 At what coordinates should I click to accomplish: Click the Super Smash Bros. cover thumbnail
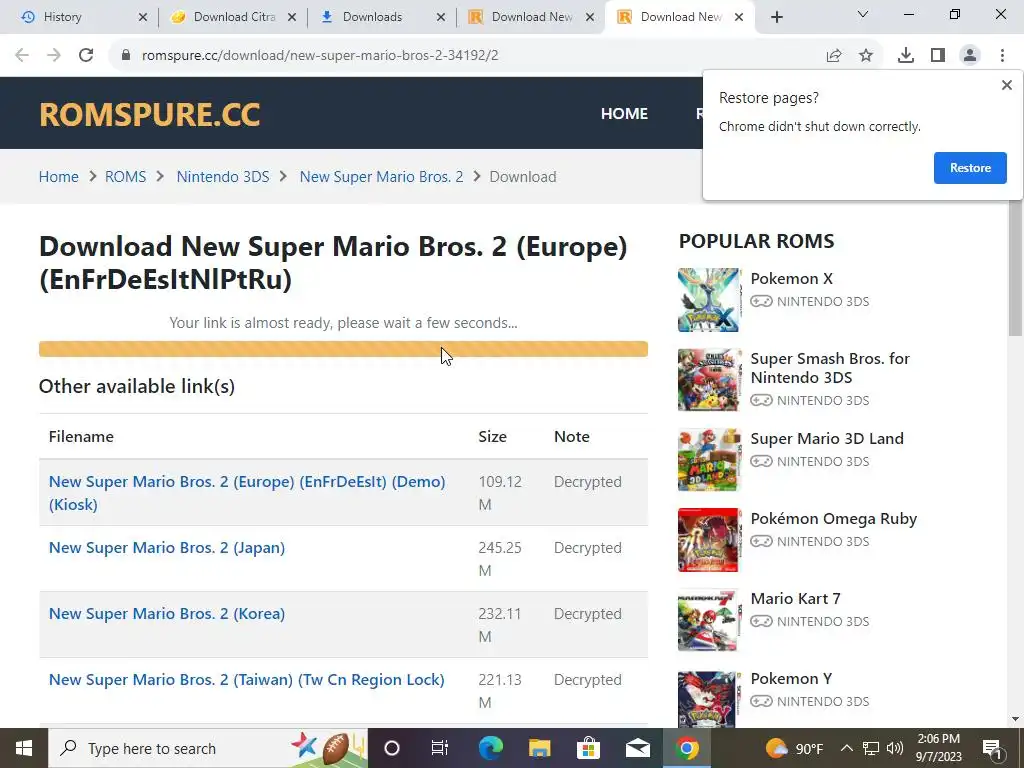click(709, 379)
